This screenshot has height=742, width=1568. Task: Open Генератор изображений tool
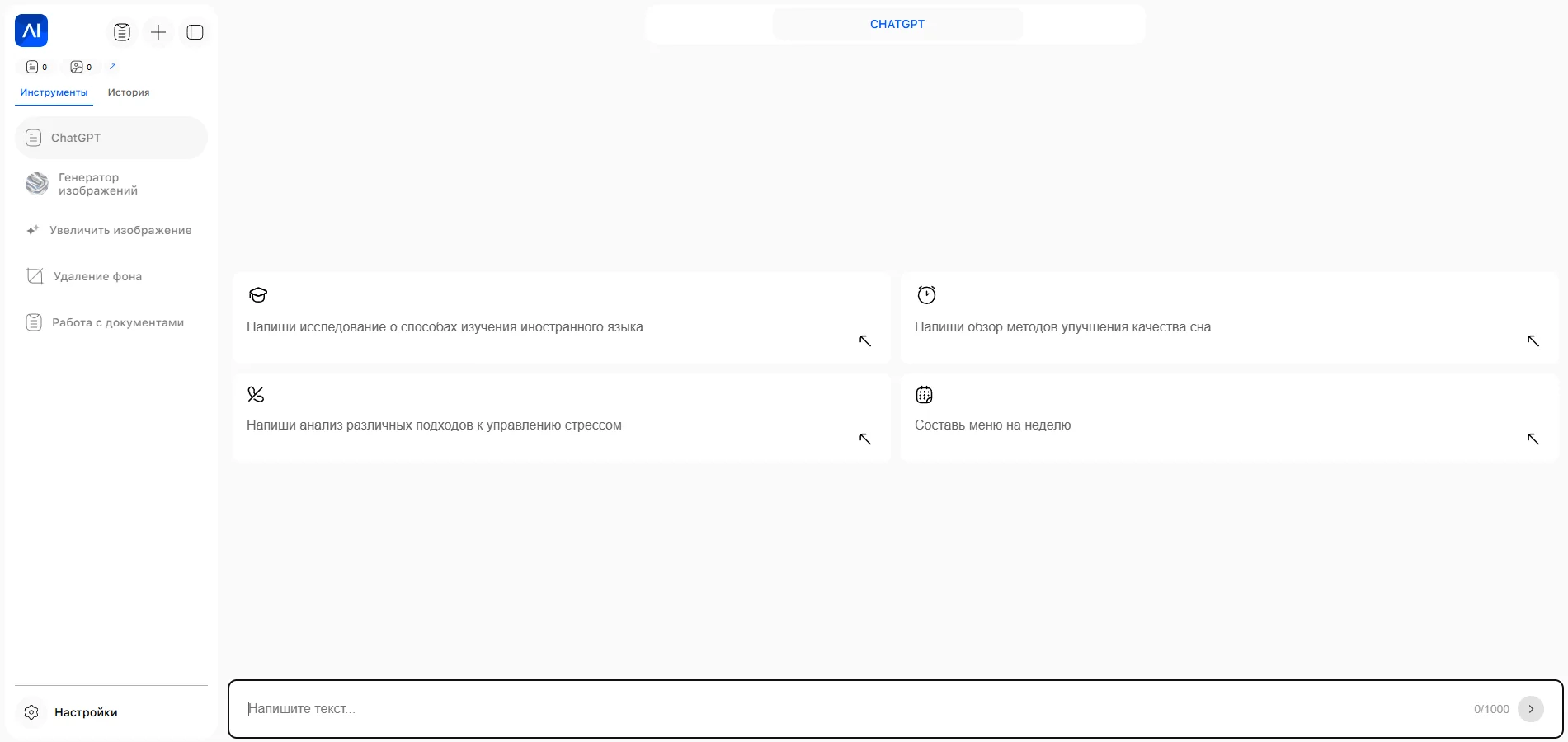[x=111, y=184]
